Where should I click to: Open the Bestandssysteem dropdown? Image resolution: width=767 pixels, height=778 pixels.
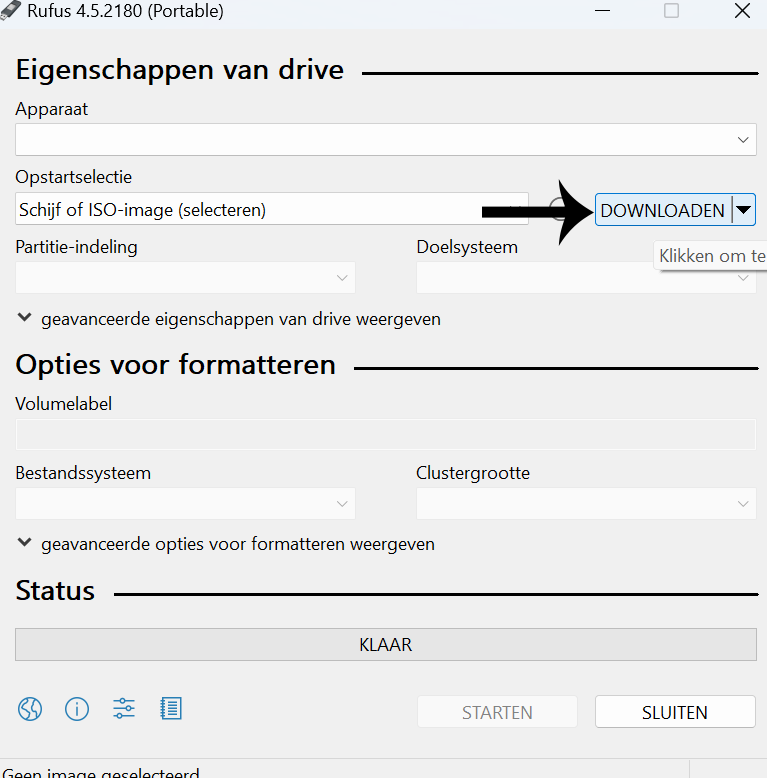[185, 504]
